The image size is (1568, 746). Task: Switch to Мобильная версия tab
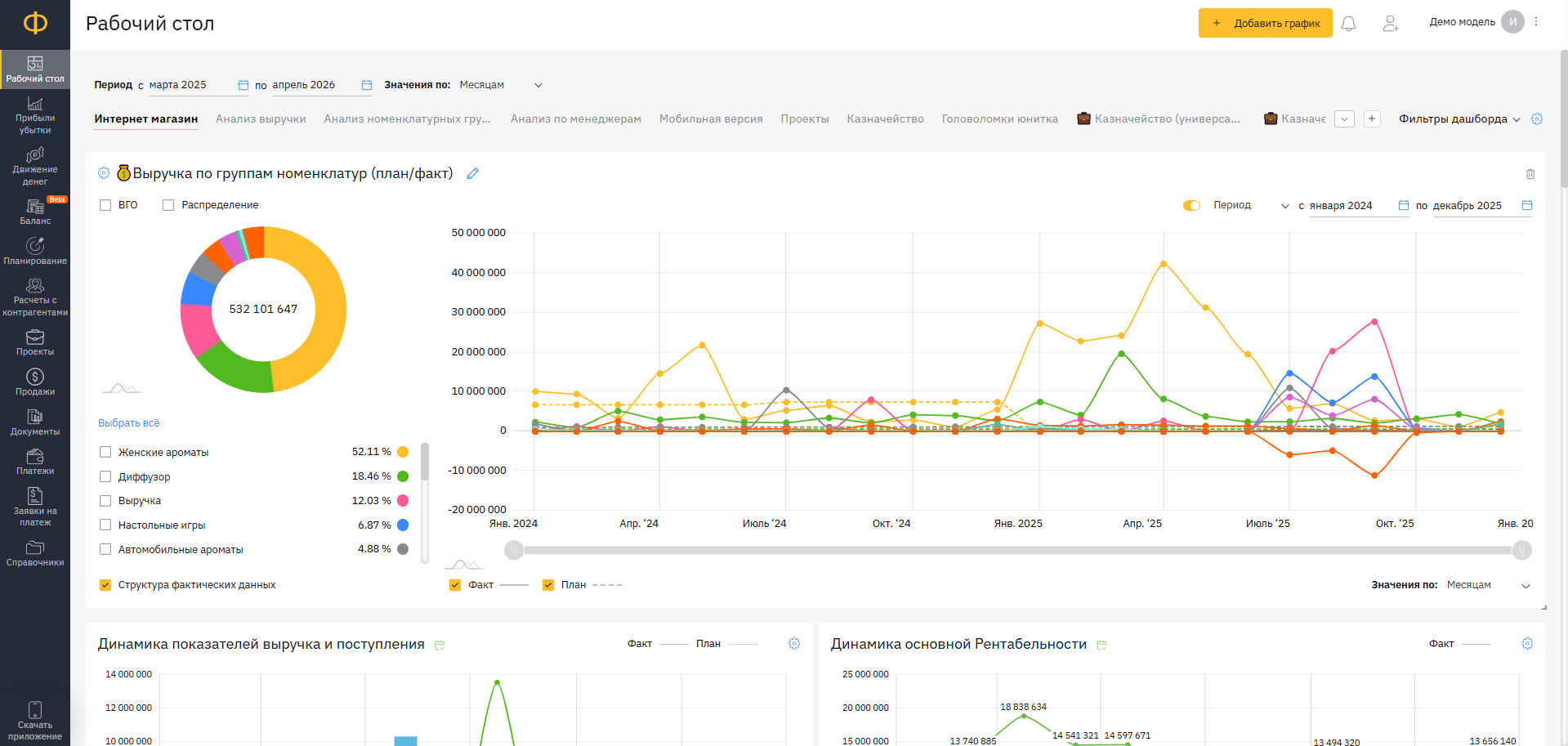711,118
